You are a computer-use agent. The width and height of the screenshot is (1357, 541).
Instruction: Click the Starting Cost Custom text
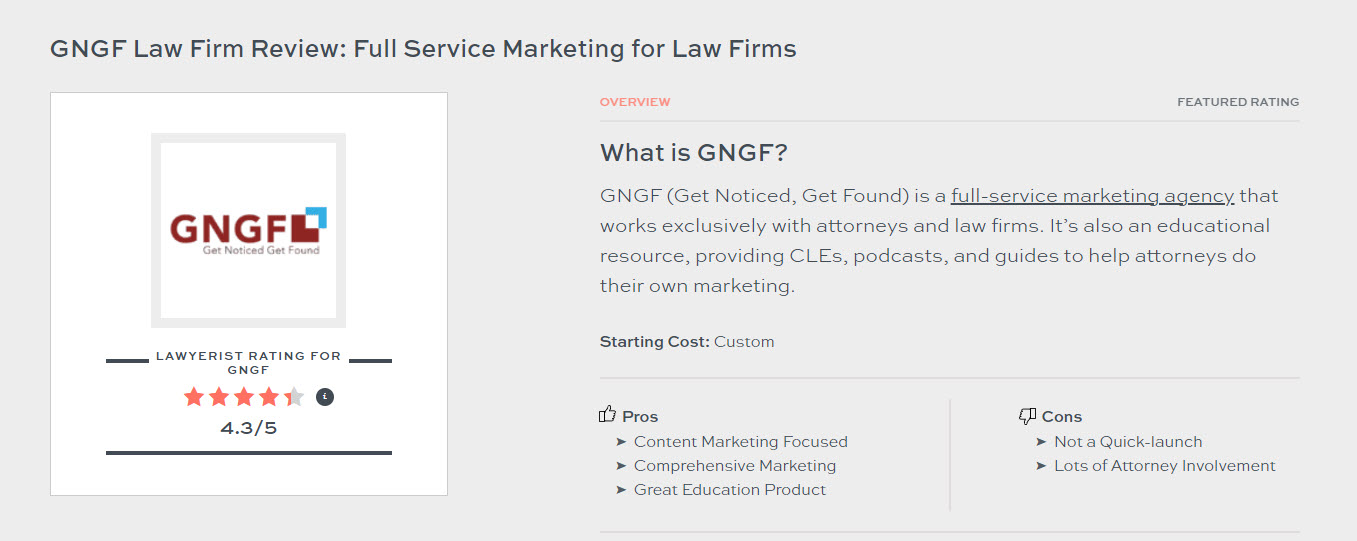click(687, 342)
